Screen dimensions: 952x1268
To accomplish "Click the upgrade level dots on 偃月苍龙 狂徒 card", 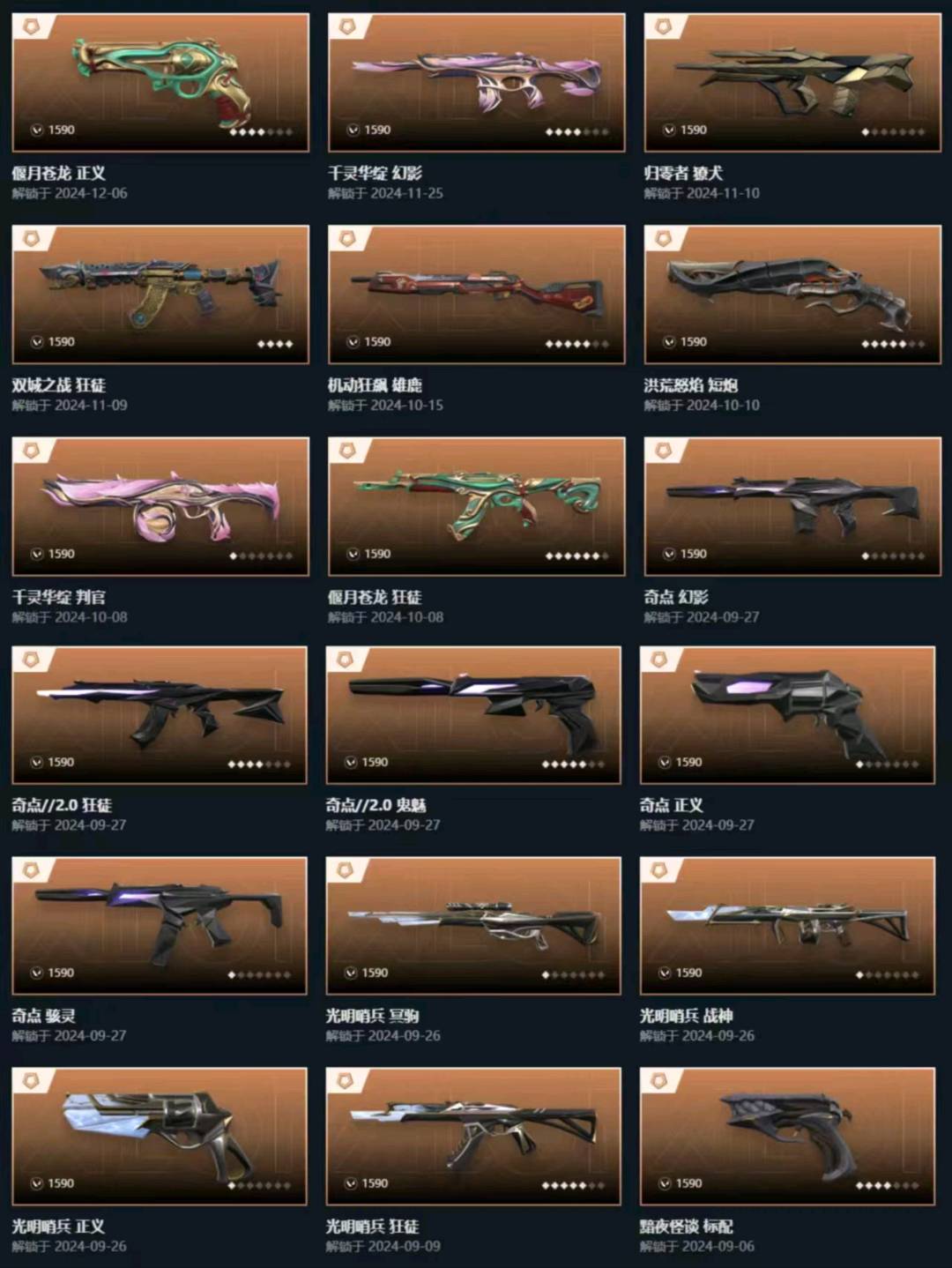I will tap(577, 556).
